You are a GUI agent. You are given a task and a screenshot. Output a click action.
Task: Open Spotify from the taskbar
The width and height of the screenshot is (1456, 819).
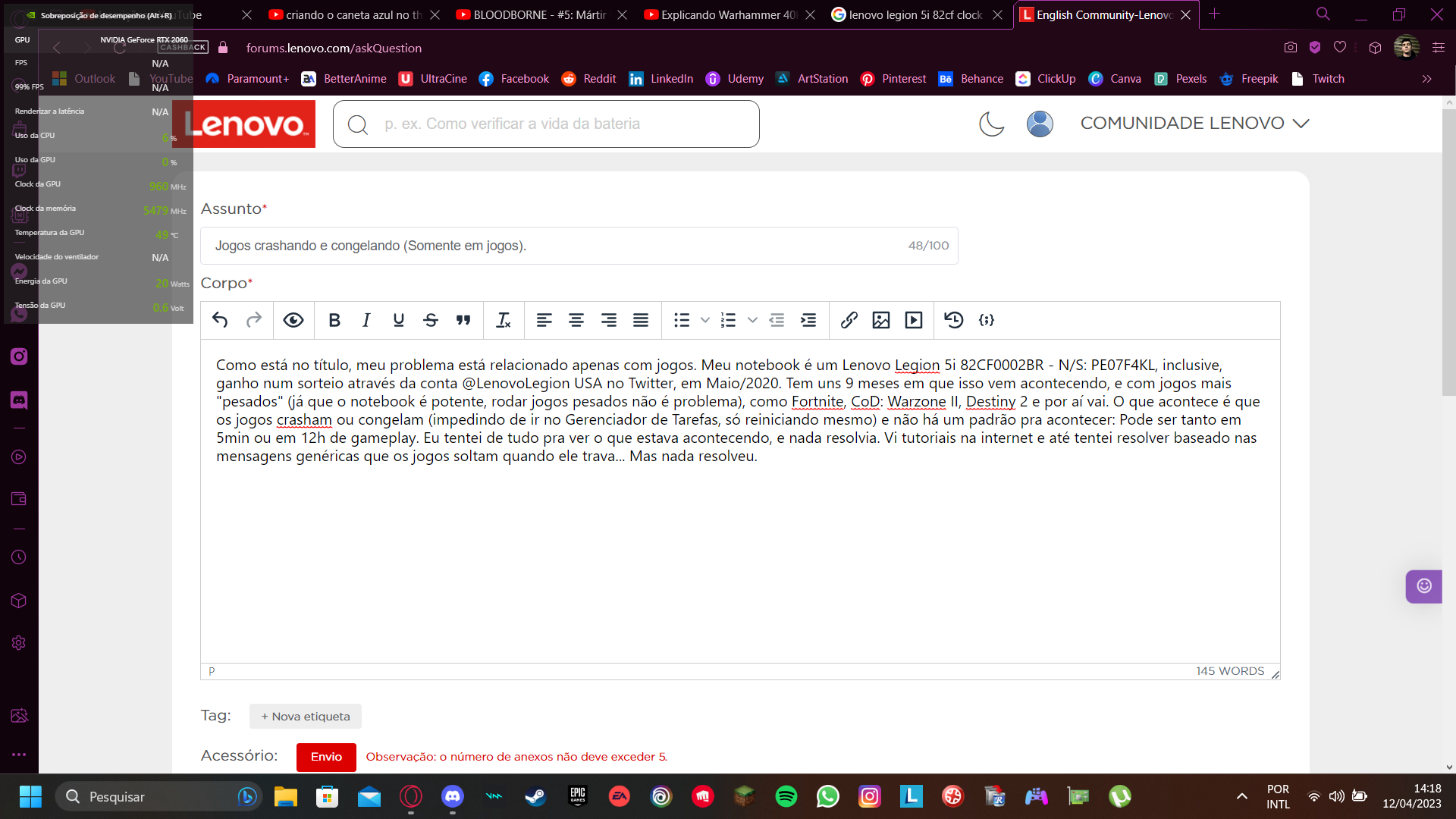point(786,796)
